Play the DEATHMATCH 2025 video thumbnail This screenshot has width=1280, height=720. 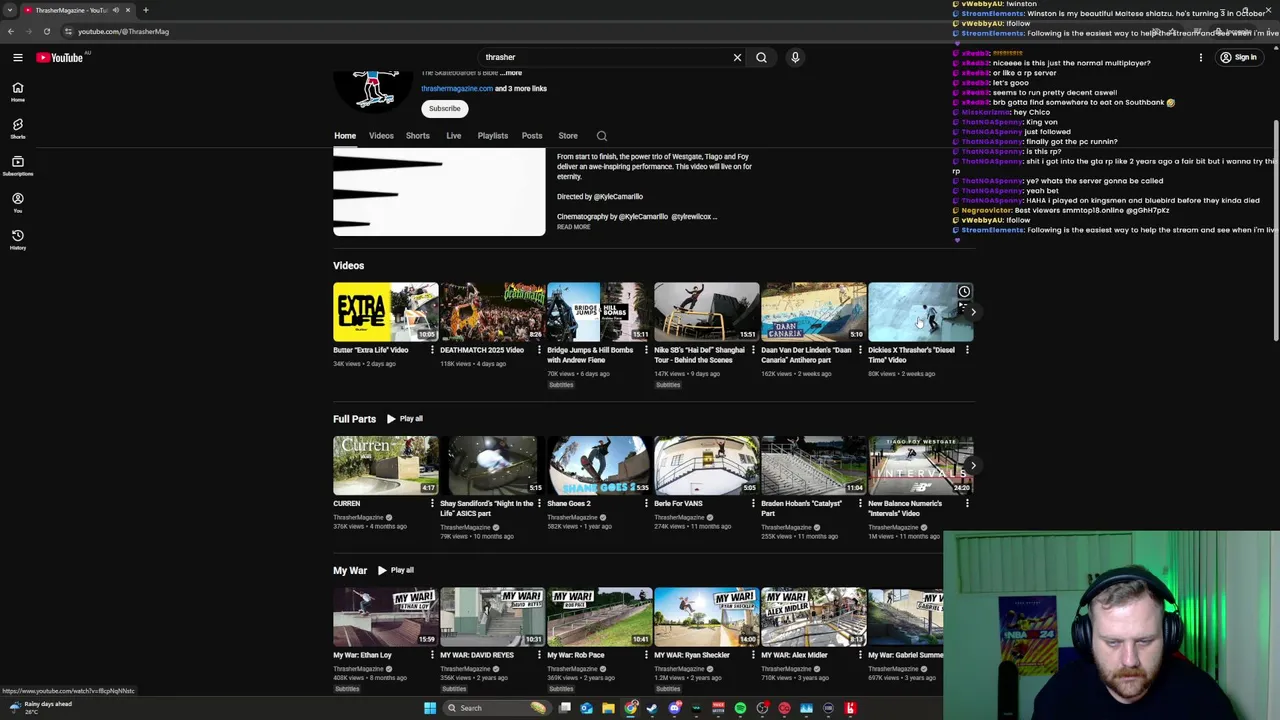click(x=493, y=312)
